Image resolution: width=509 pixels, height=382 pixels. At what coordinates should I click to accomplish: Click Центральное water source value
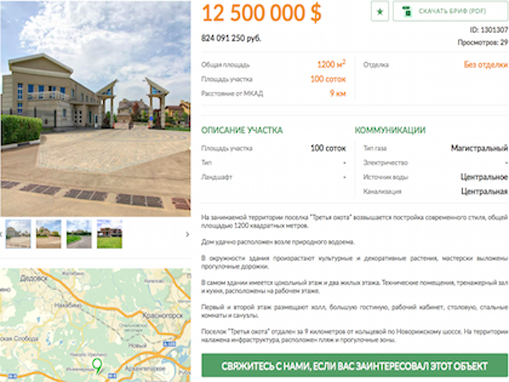(484, 177)
